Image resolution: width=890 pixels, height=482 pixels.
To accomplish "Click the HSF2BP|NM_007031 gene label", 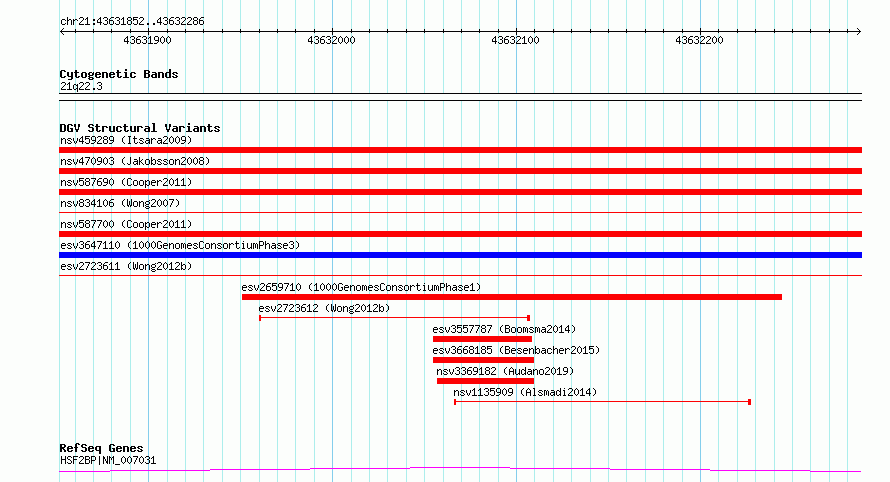I will coord(108,460).
